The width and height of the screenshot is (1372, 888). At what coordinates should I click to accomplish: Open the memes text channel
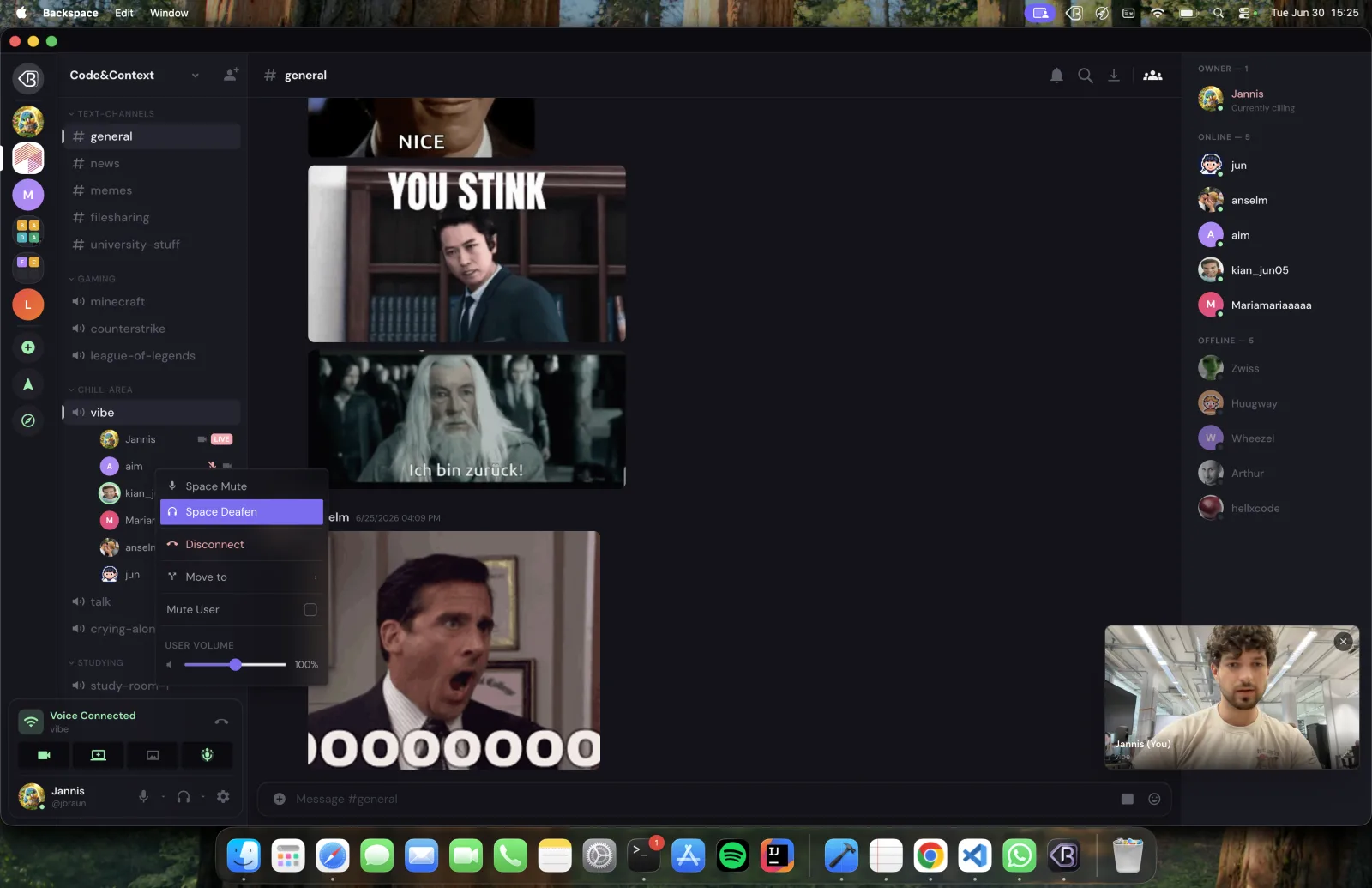(151, 190)
